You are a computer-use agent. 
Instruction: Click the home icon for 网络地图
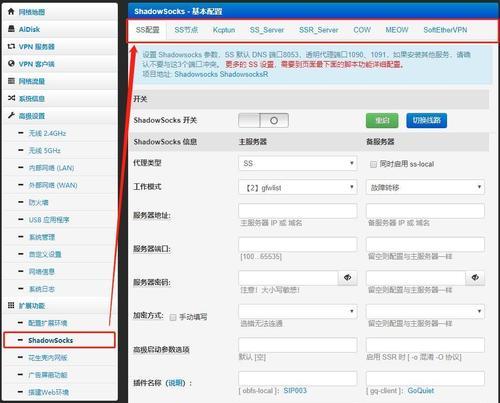pos(11,12)
